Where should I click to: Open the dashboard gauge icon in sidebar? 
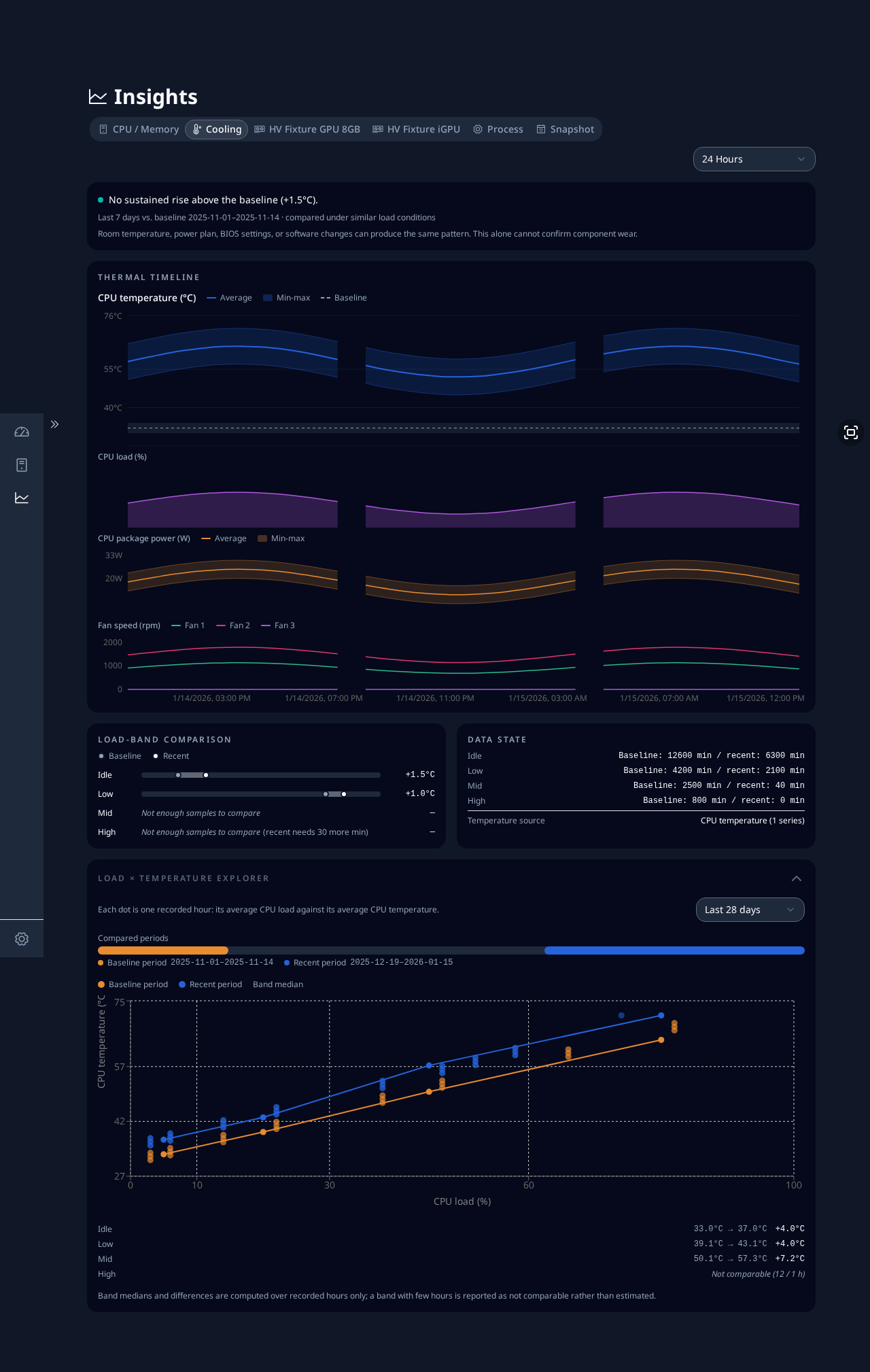click(22, 432)
